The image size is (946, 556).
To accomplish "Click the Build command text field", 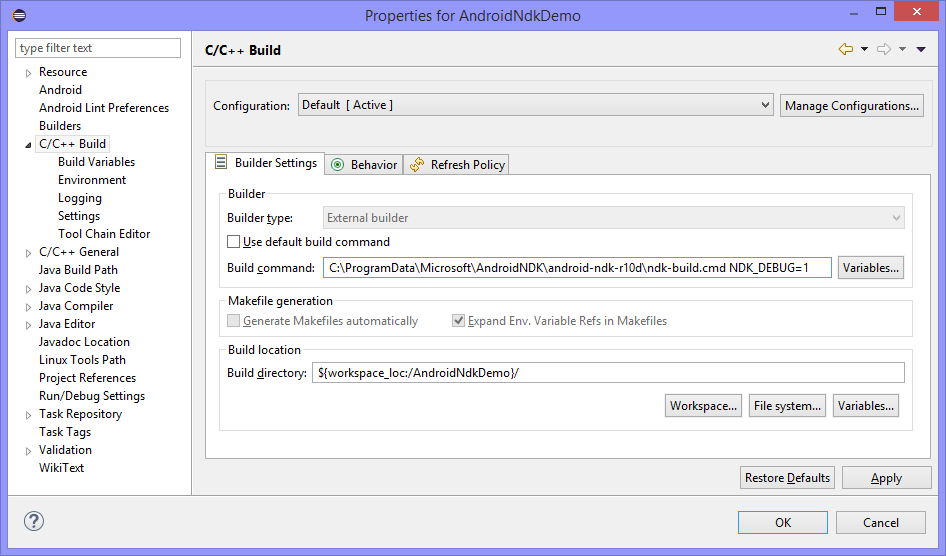I will 576,267.
